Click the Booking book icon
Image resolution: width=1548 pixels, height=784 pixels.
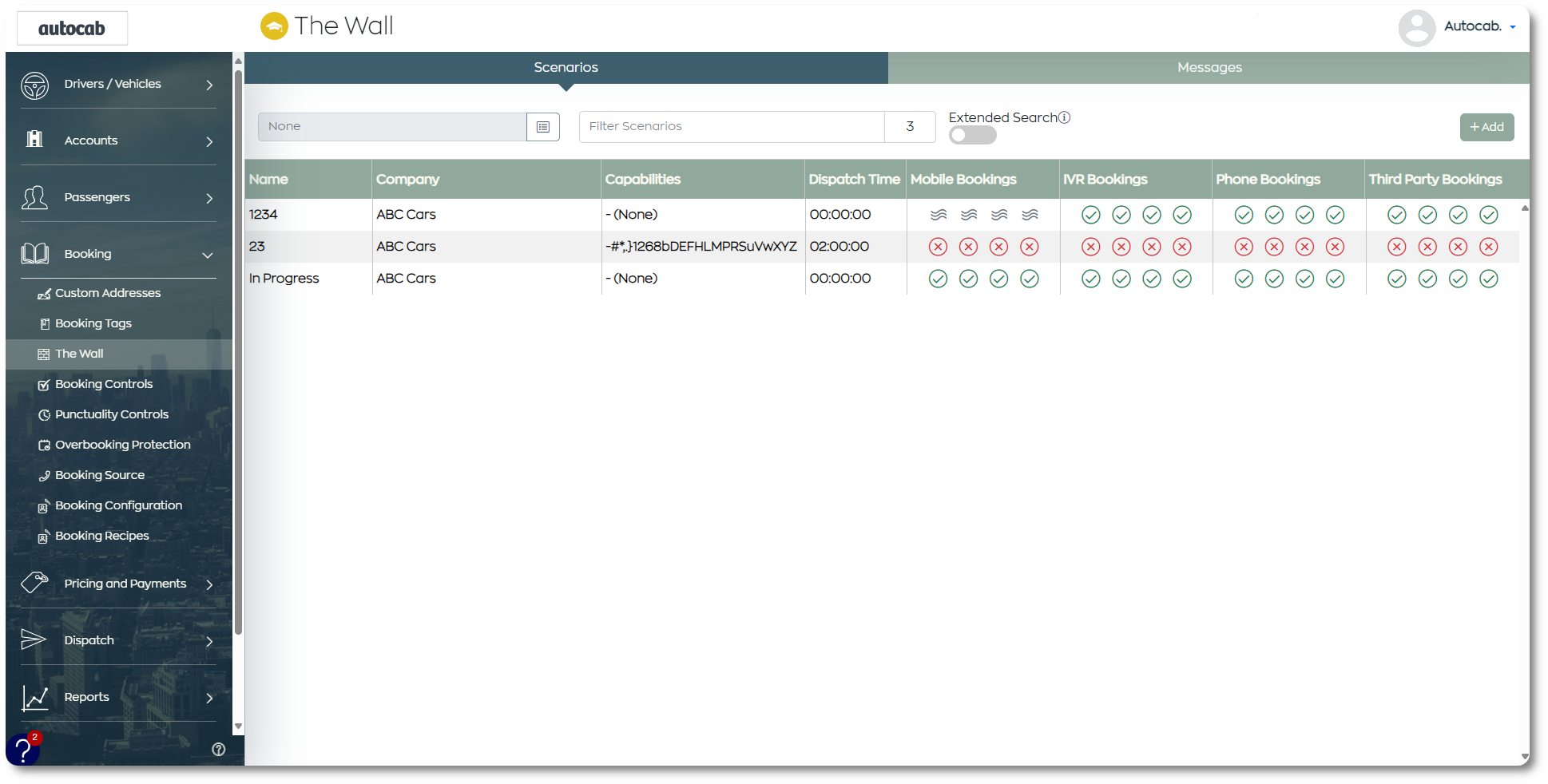(34, 254)
